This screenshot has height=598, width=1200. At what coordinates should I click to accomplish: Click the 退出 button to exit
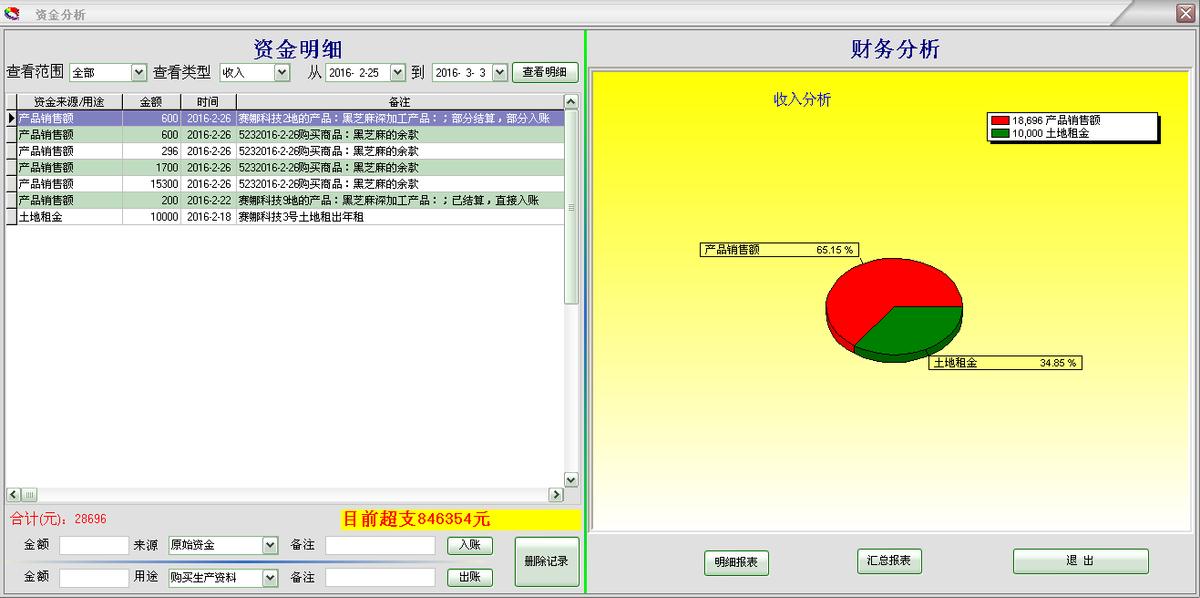click(x=1080, y=561)
